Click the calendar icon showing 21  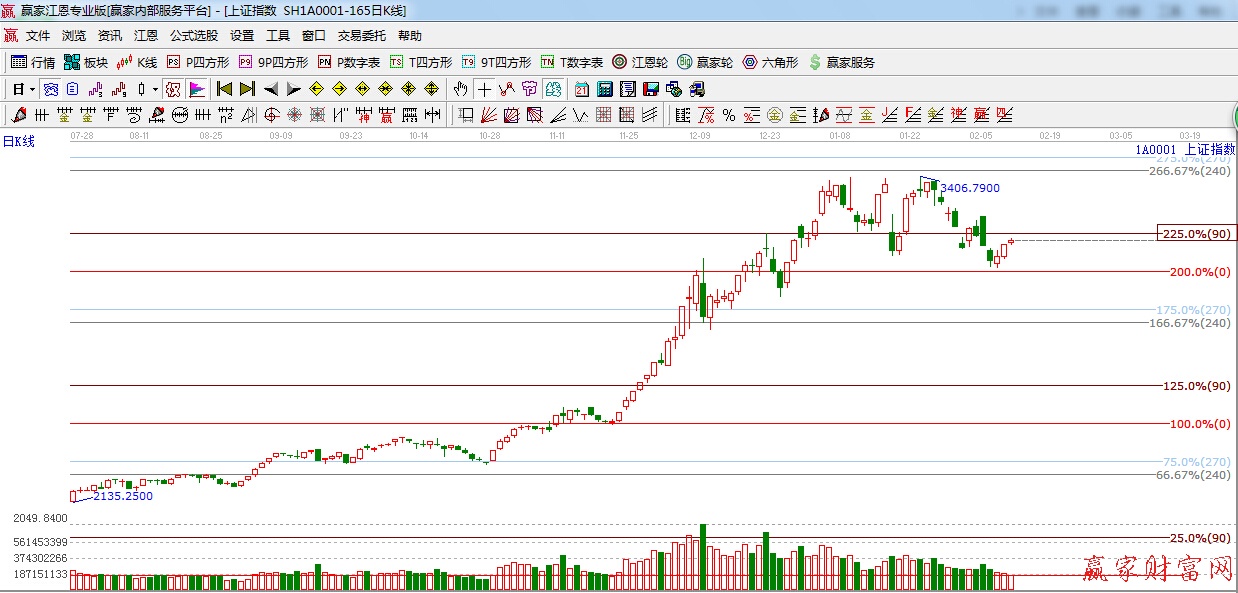pos(581,89)
